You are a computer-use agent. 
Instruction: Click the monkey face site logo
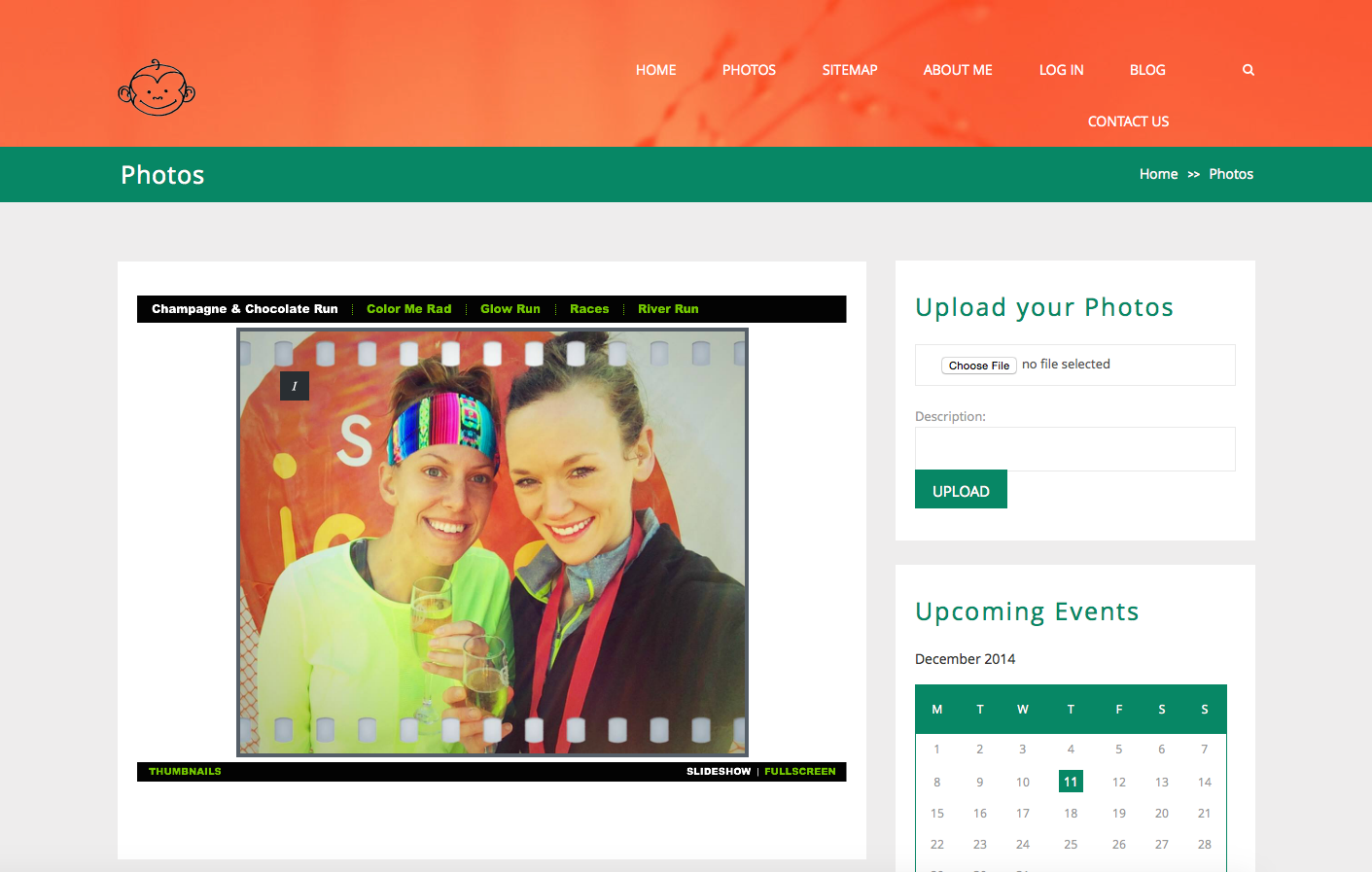(x=157, y=88)
